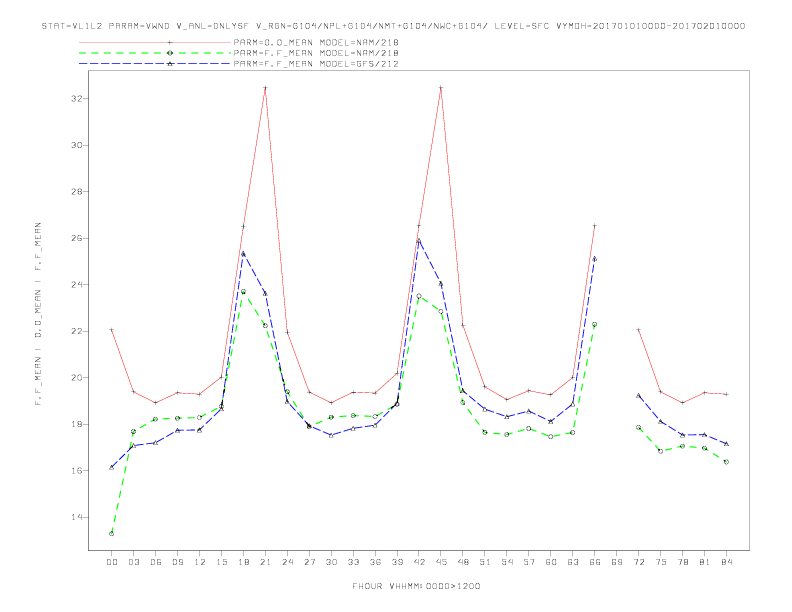
Task: Click the blue dashed line sample in legend
Action: click(155, 64)
